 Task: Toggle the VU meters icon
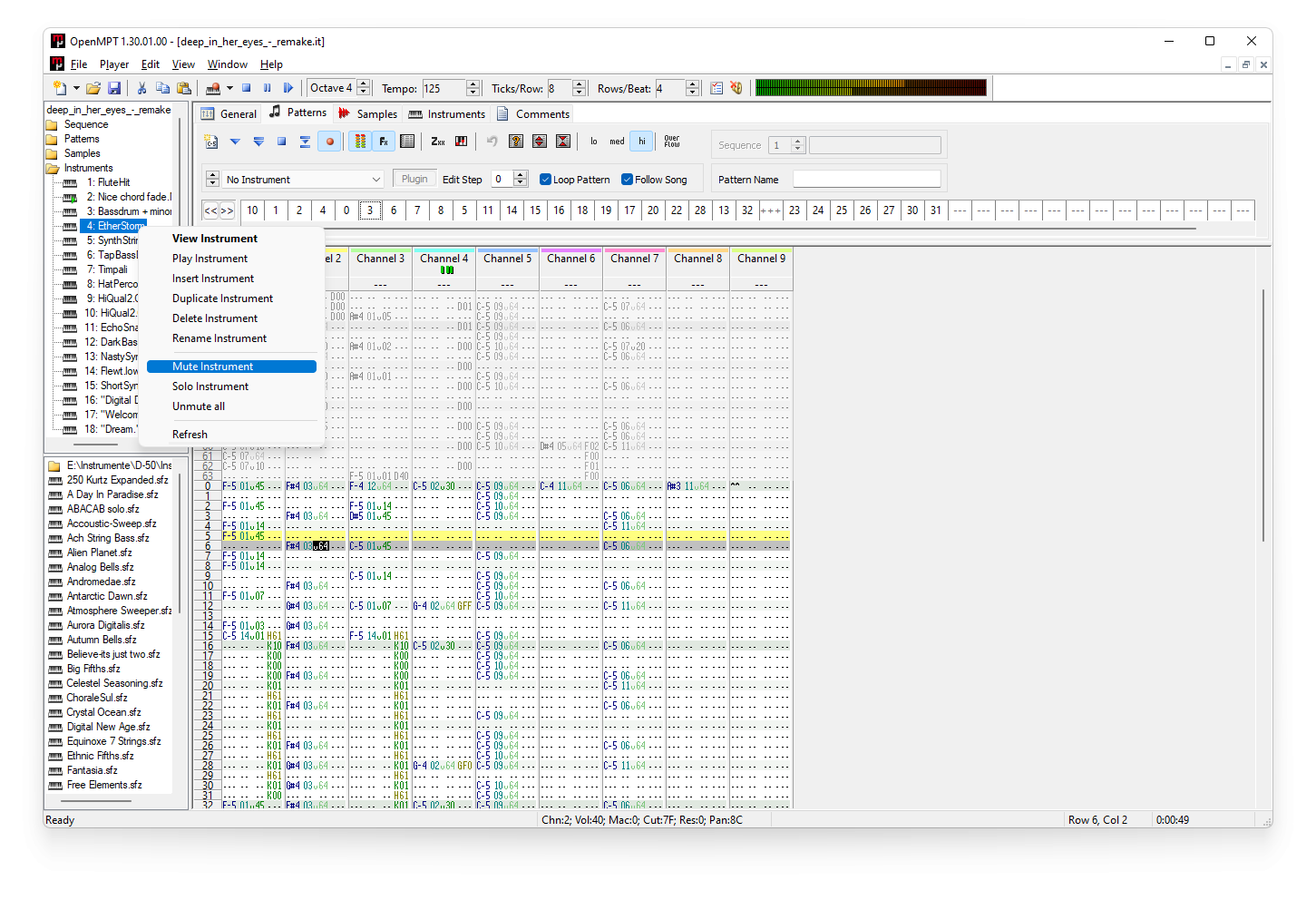(360, 142)
